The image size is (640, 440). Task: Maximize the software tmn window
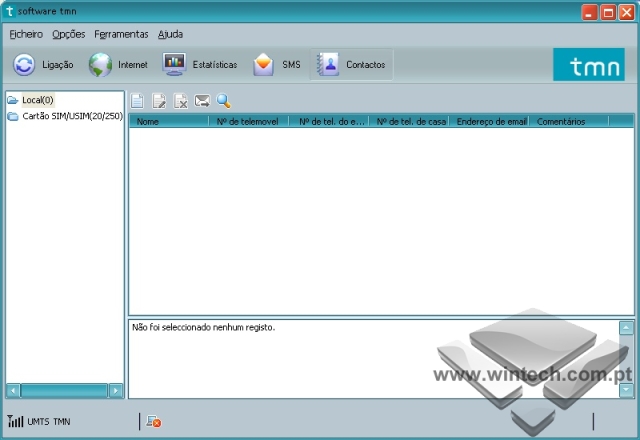pos(608,12)
